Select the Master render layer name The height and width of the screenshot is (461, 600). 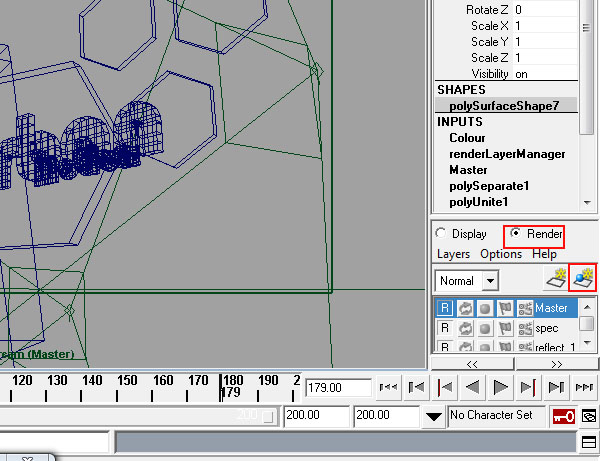click(x=551, y=308)
